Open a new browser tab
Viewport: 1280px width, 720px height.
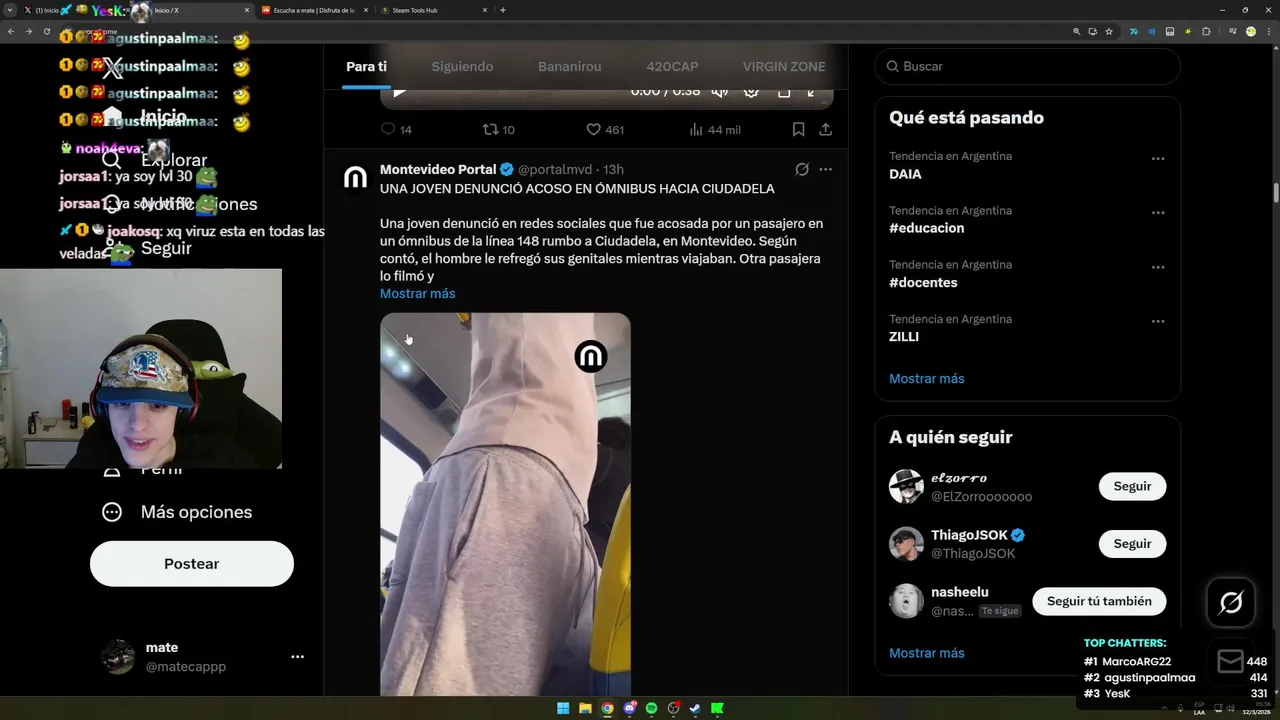point(502,10)
